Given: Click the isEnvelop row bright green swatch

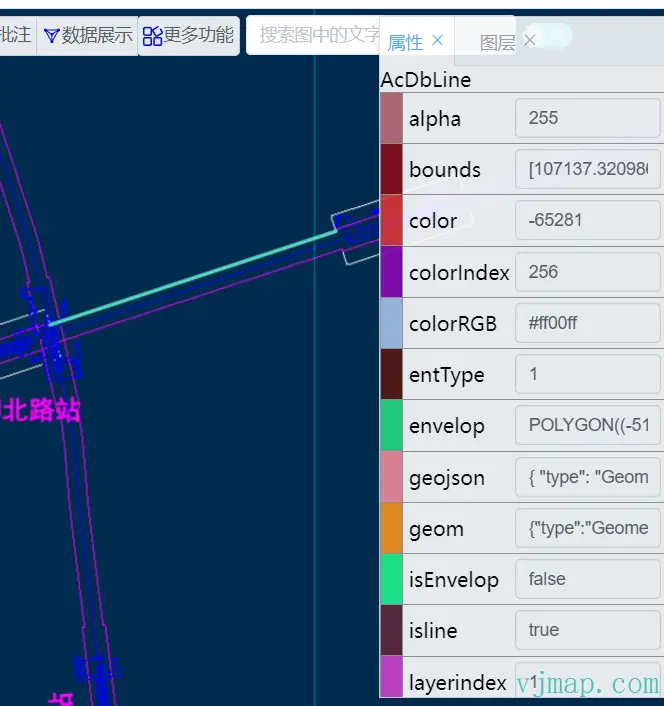Looking at the screenshot, I should click(391, 579).
